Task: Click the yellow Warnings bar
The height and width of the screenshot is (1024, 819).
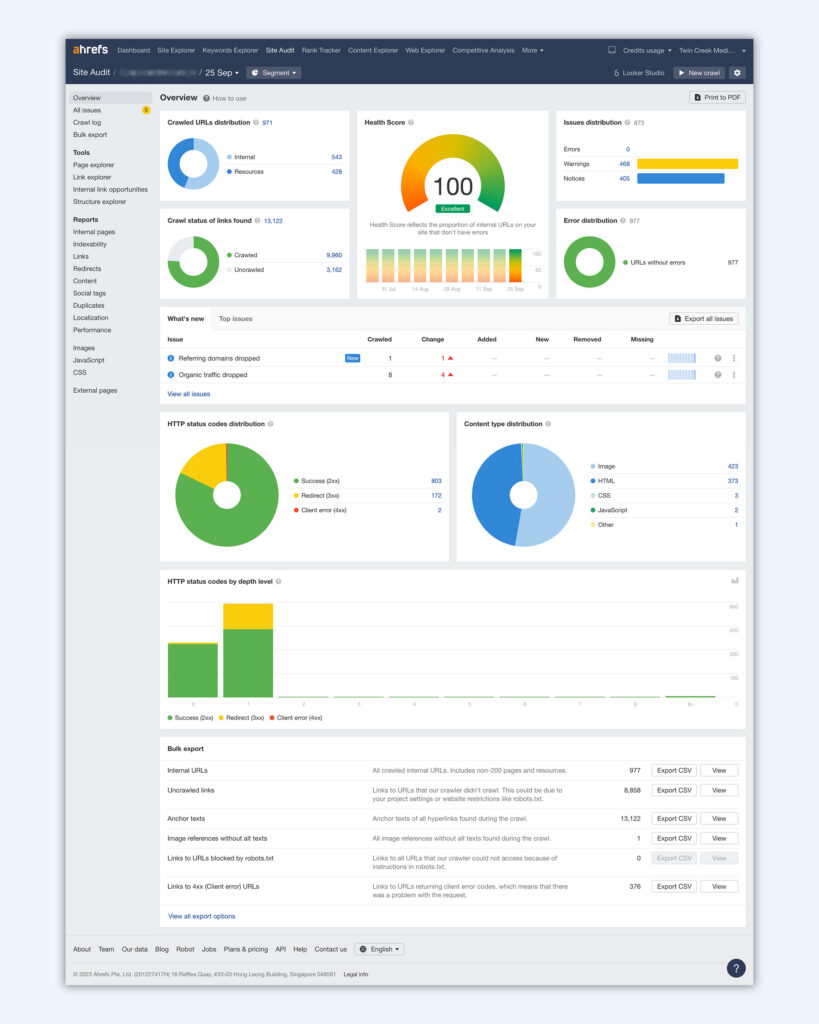Action: click(x=687, y=164)
